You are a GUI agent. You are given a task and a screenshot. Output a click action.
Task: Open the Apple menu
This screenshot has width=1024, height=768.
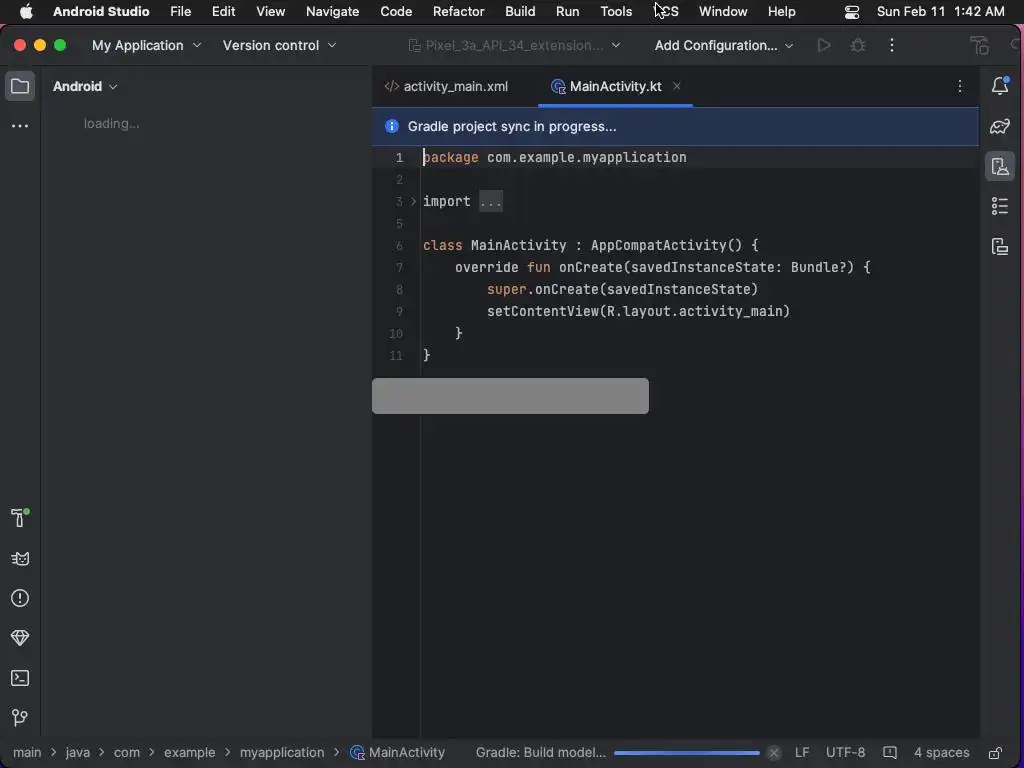[26, 12]
